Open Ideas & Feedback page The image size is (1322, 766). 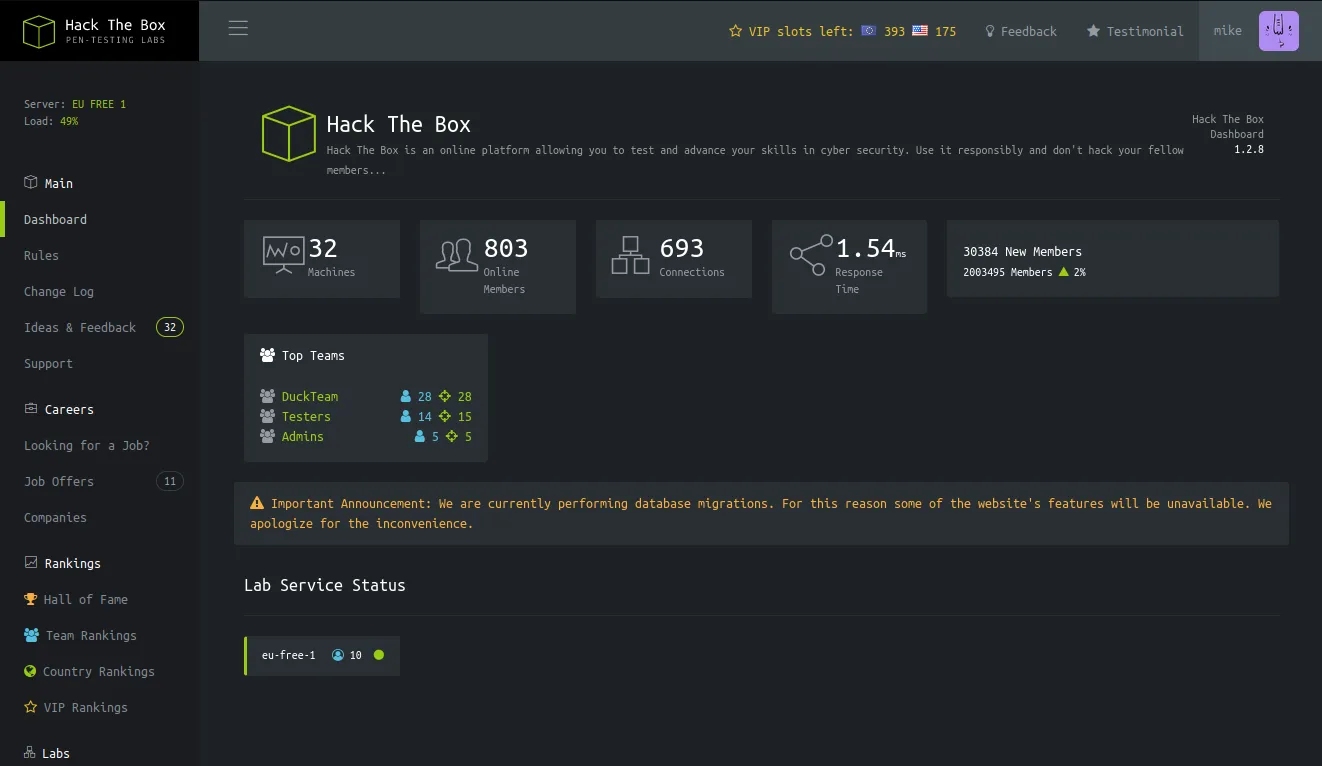(80, 327)
